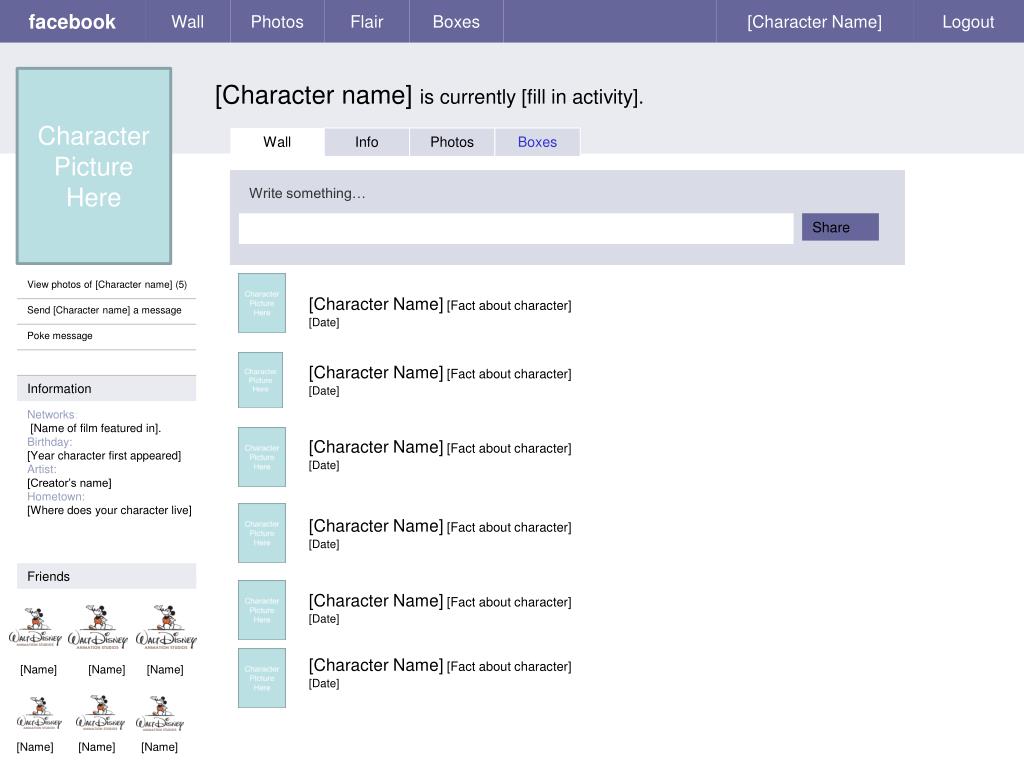Click the [Date] of the last wall post
1024x768 pixels.
point(324,684)
